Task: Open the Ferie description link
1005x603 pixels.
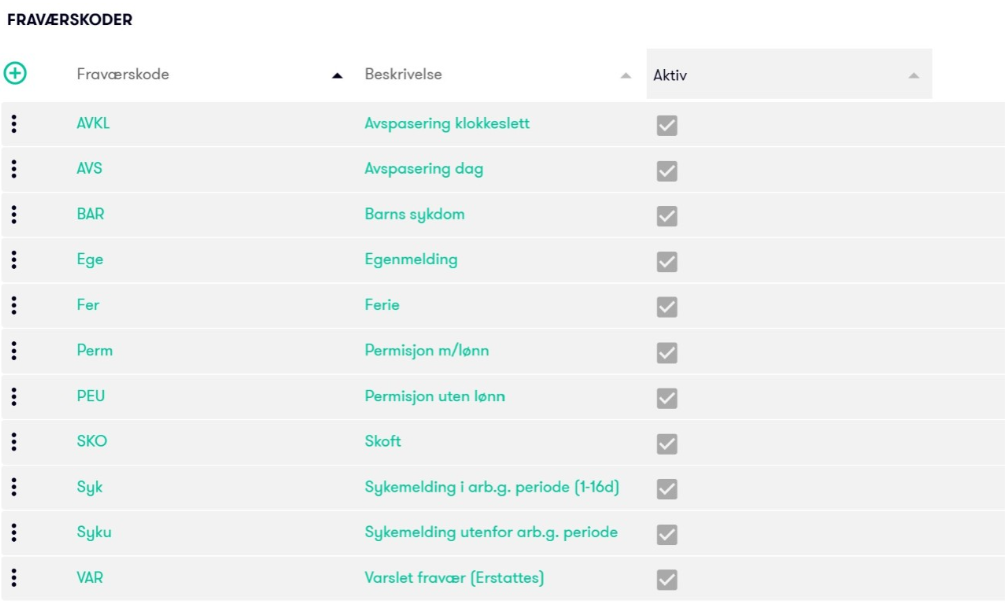Action: [382, 305]
